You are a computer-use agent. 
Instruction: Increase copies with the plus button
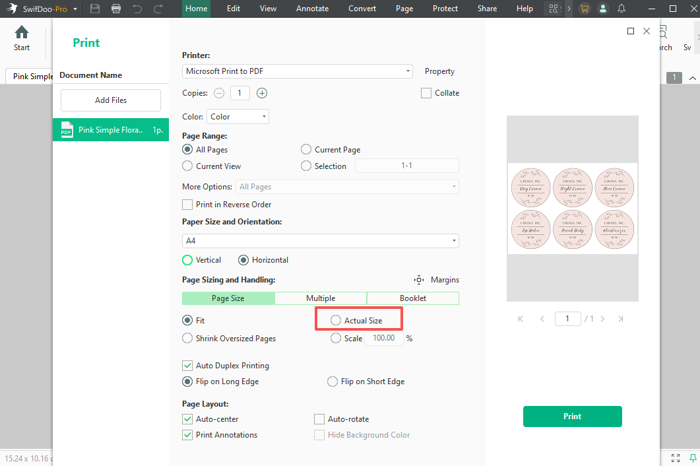pos(262,93)
